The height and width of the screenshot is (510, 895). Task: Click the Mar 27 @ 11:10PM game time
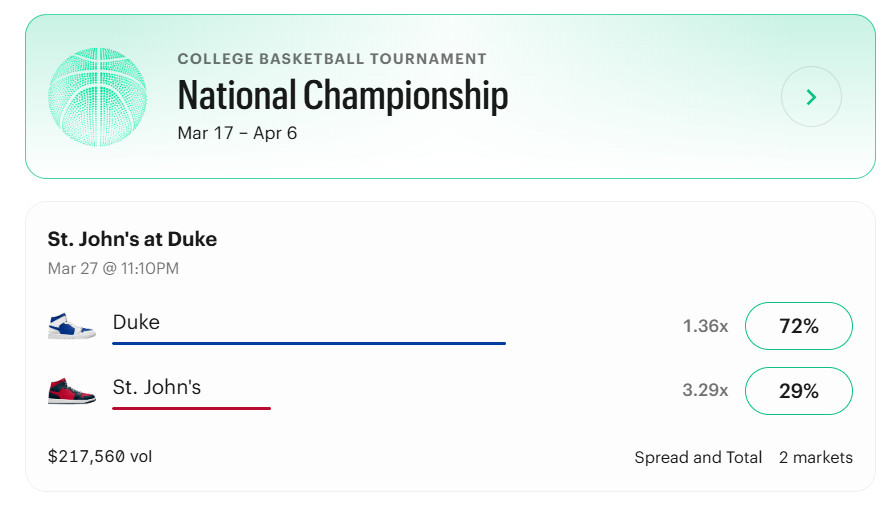[113, 268]
